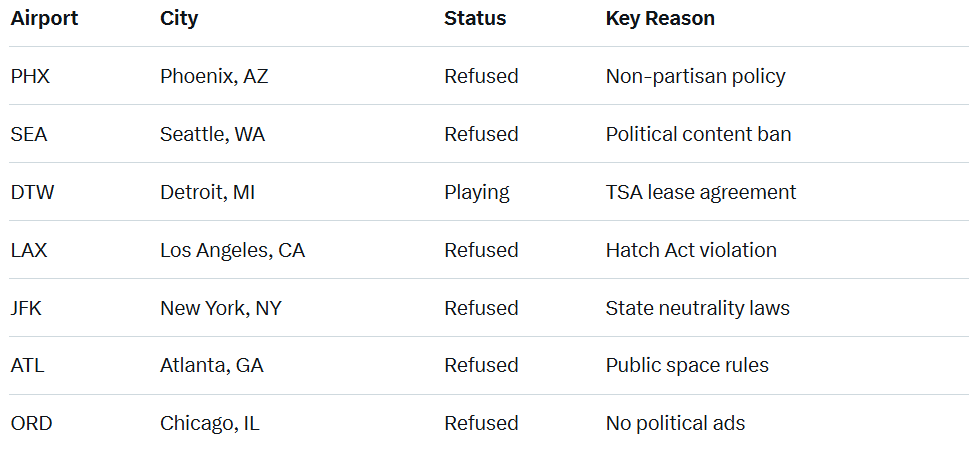Click the Playing status for Detroit

[x=477, y=192]
